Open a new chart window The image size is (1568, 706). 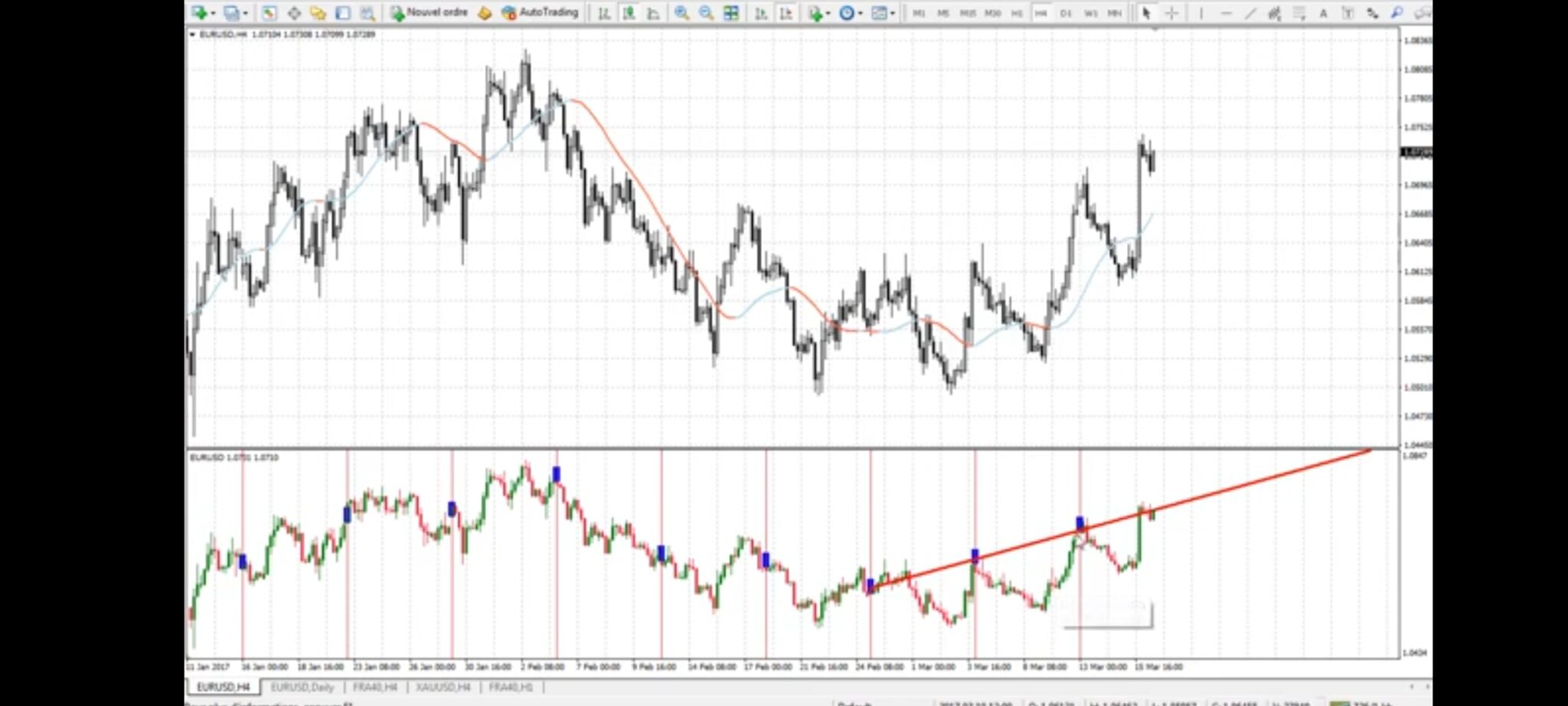(x=199, y=13)
